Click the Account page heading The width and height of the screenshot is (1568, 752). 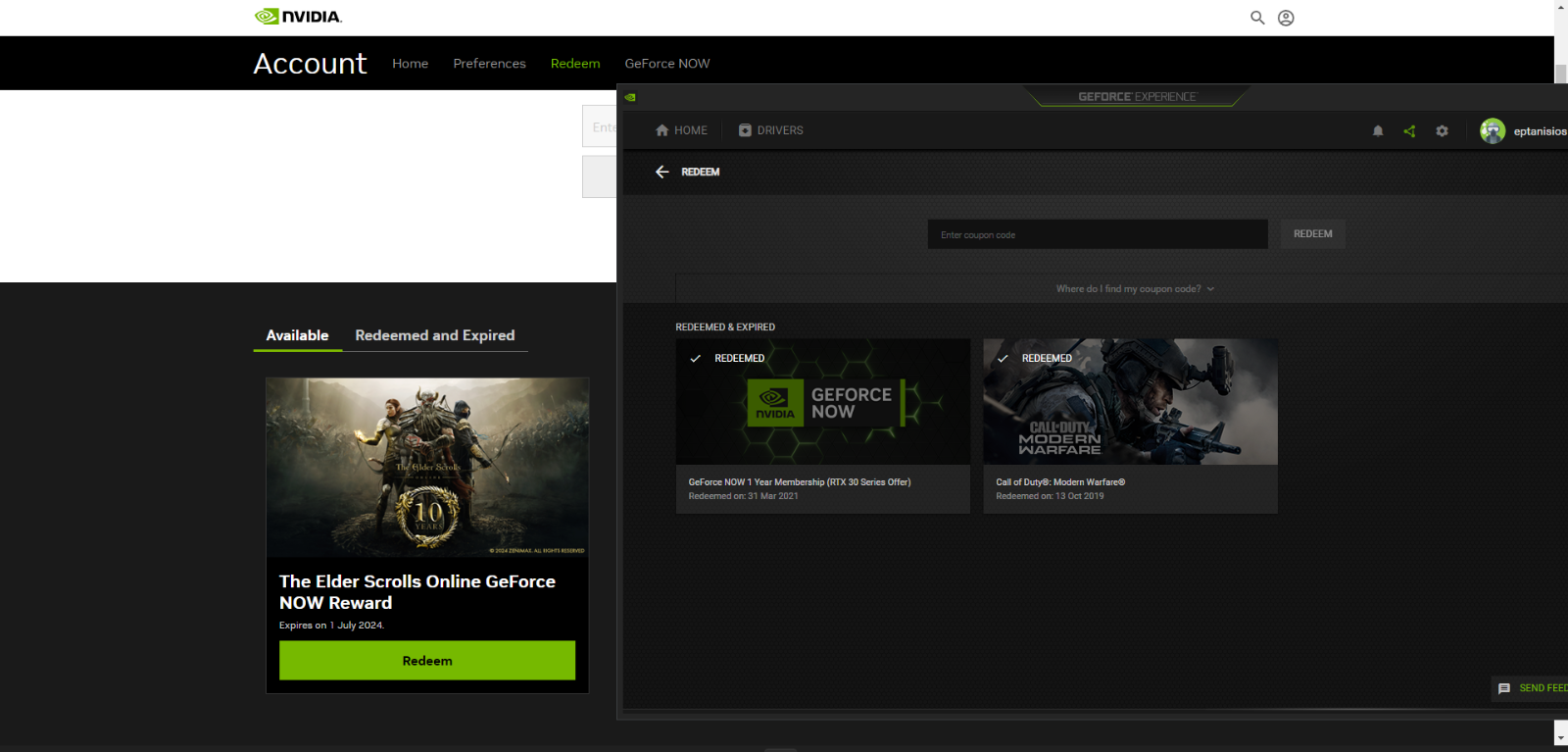pos(310,63)
